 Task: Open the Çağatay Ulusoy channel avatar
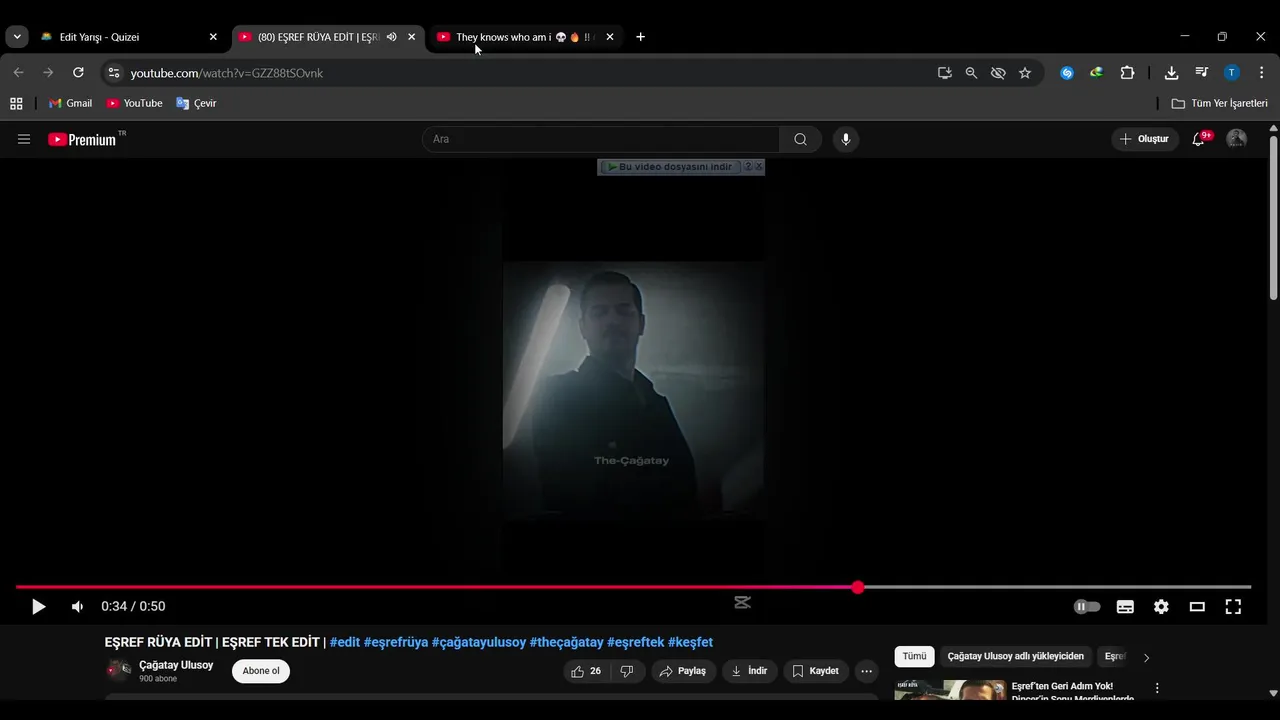pos(119,670)
